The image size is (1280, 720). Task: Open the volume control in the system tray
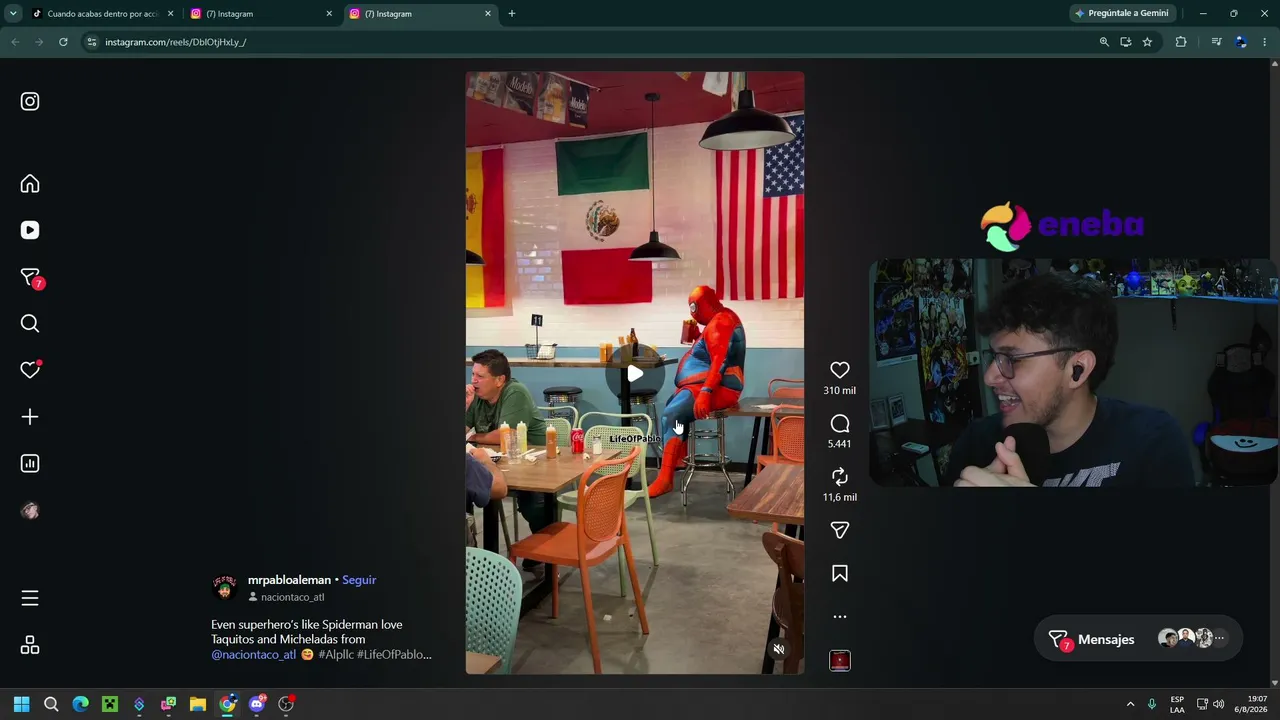1218,704
